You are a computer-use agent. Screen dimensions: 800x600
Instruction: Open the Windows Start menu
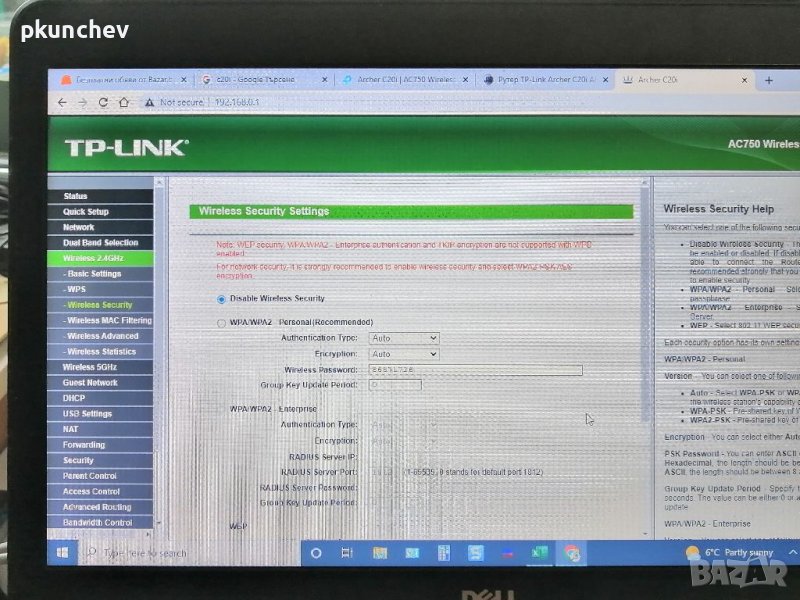coord(61,552)
